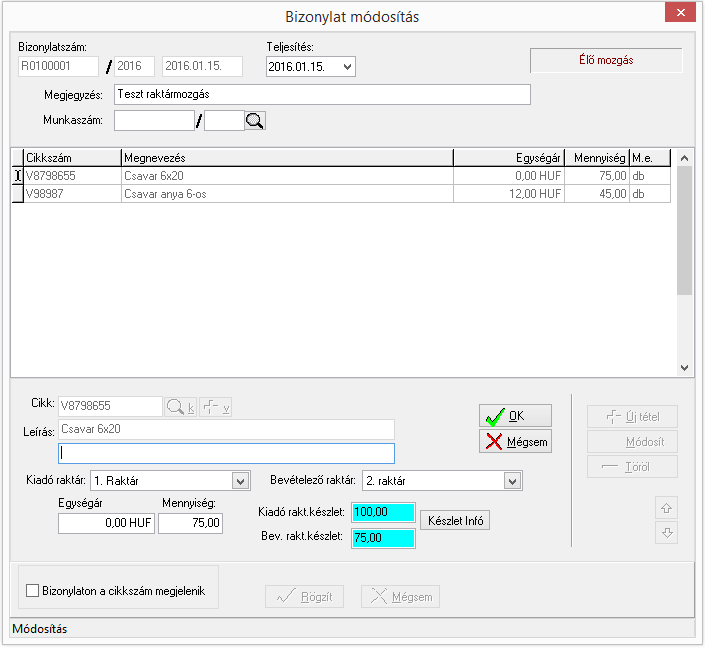Click the Cikkszám column header
This screenshot has width=705, height=649.
(72, 158)
